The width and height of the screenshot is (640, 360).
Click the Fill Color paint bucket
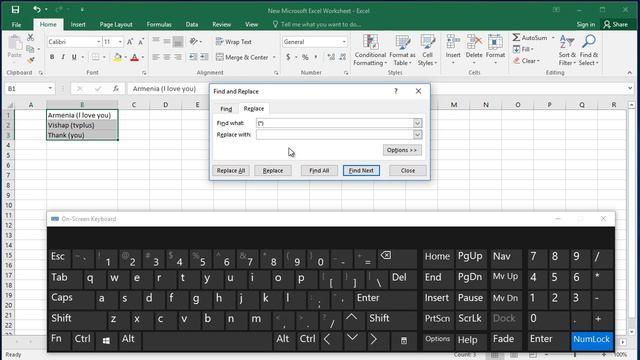coord(118,57)
